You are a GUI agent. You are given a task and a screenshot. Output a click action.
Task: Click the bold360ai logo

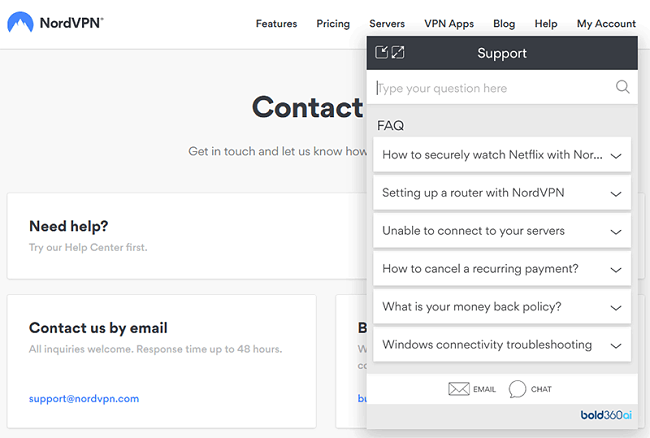click(x=606, y=415)
